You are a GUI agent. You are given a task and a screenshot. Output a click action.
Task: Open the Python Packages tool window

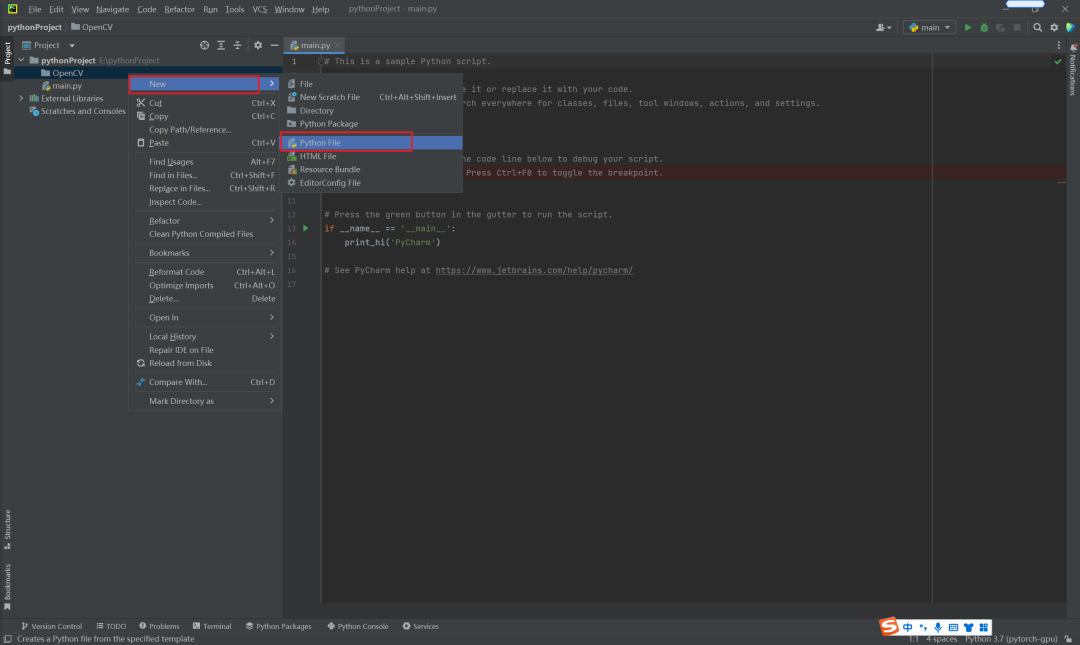point(278,626)
